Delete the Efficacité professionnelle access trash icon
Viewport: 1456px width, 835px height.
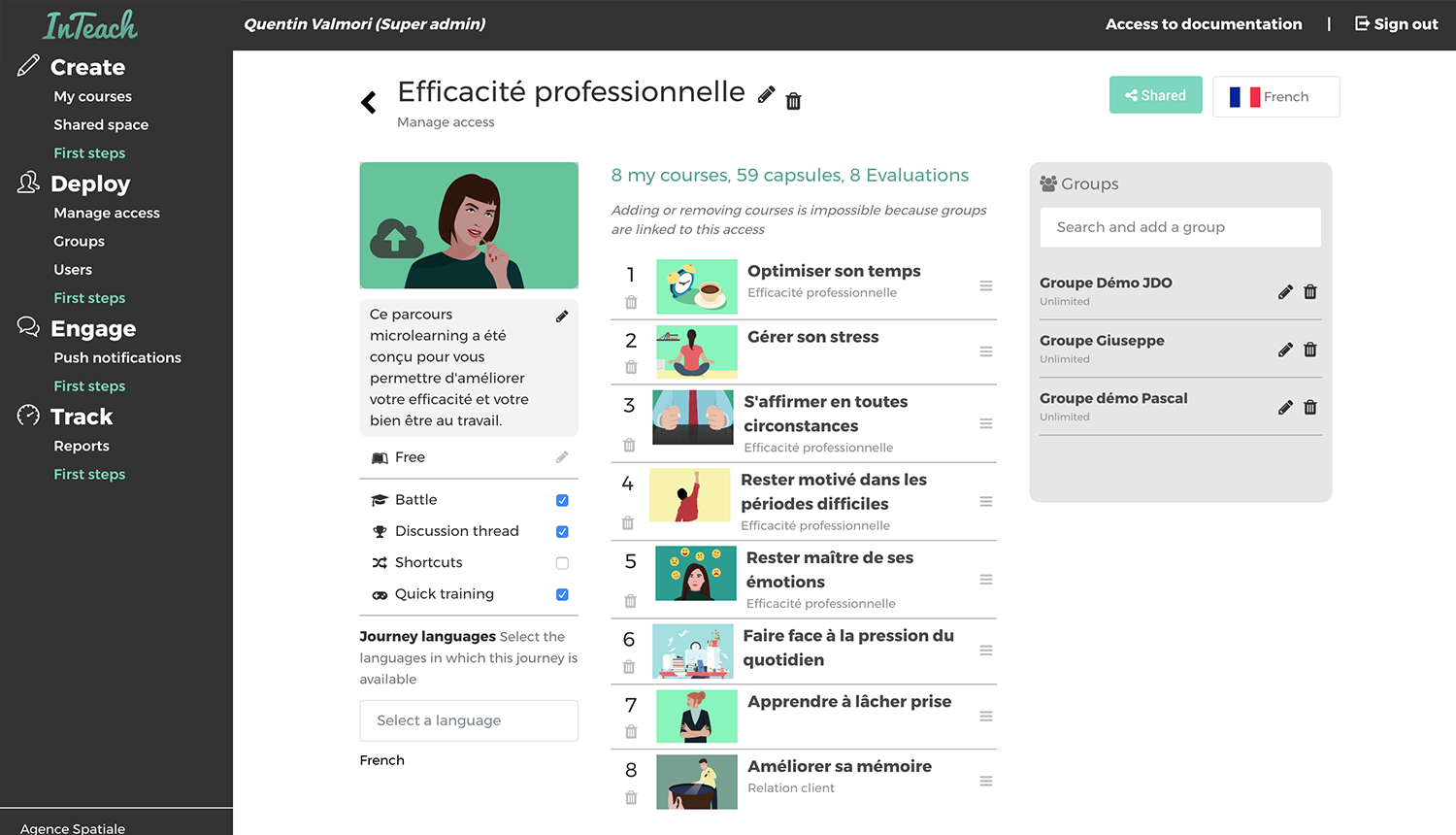(x=793, y=101)
